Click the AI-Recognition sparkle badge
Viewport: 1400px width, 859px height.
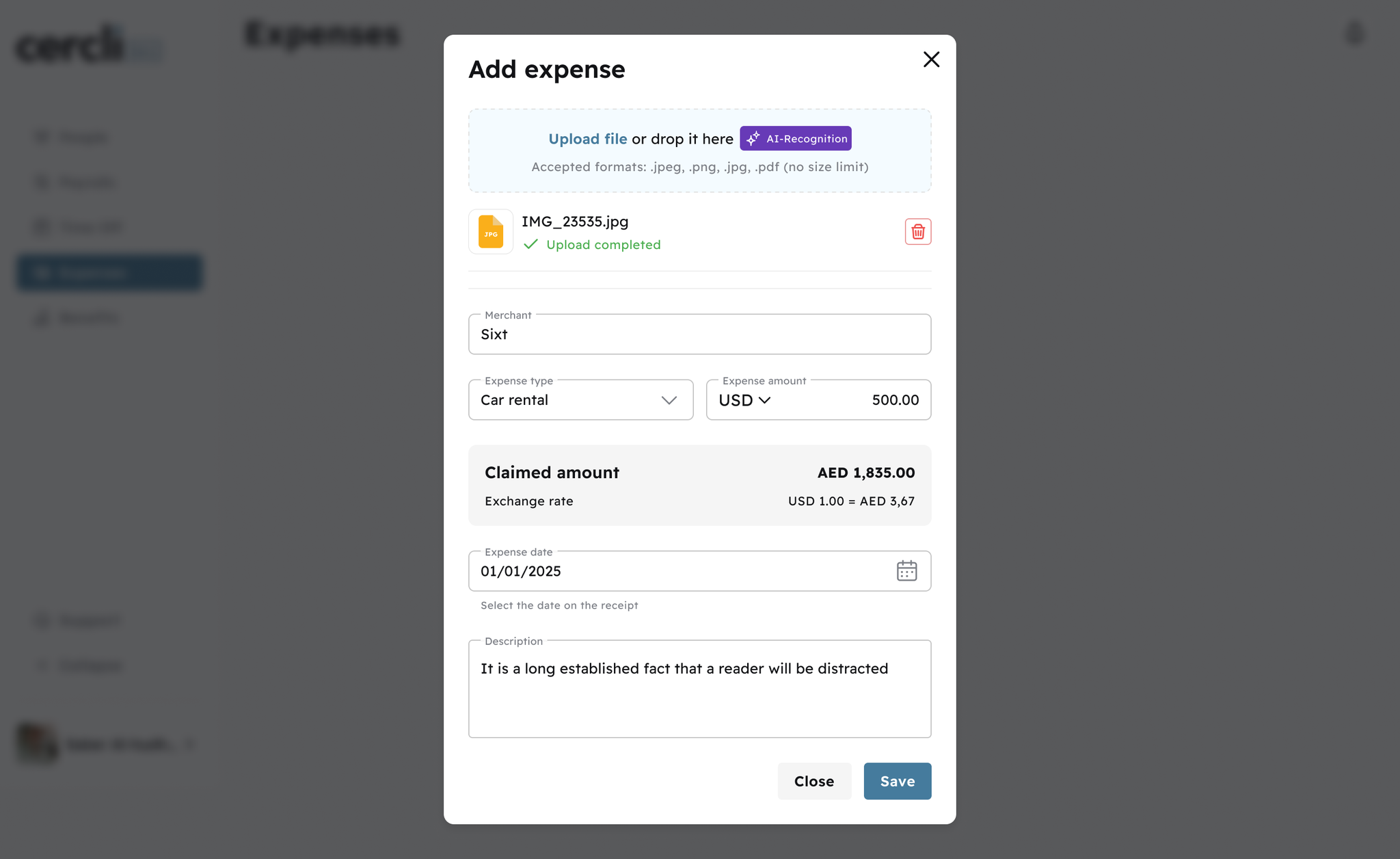click(795, 139)
